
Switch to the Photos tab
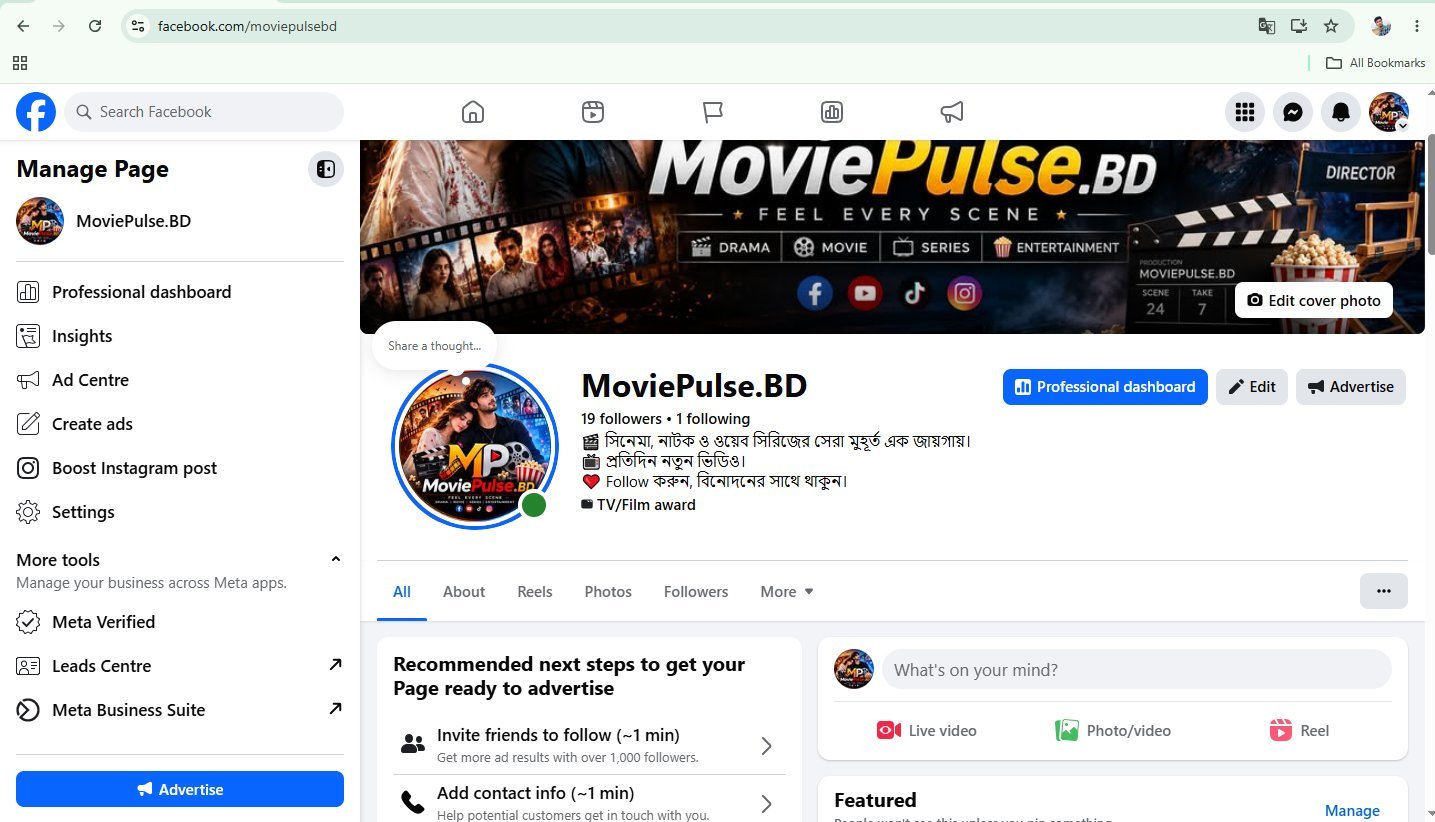click(608, 591)
